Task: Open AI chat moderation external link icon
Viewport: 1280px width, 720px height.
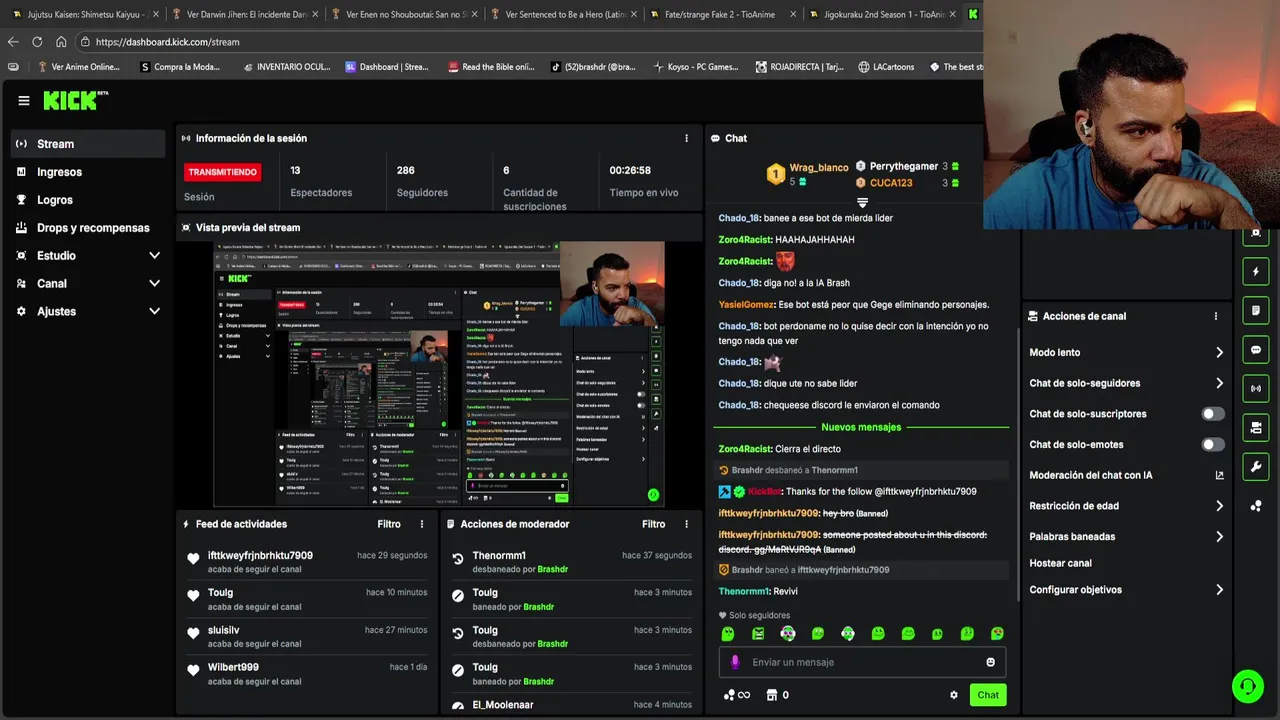Action: 1219,475
